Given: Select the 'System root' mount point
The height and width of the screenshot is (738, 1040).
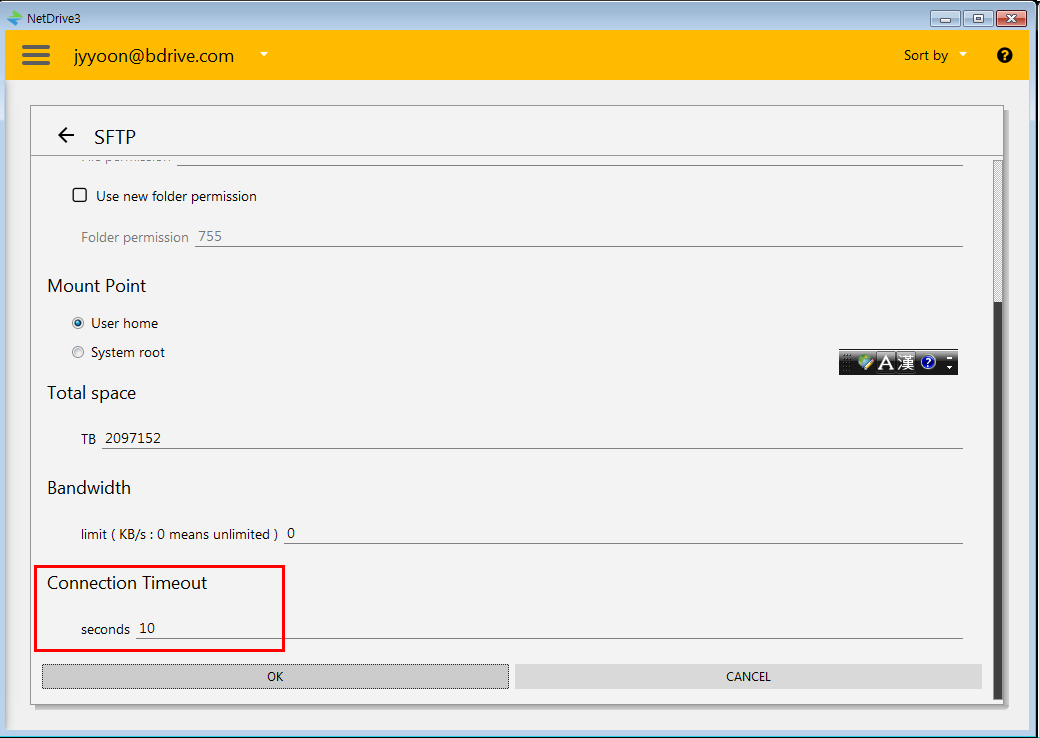Looking at the screenshot, I should tap(79, 352).
